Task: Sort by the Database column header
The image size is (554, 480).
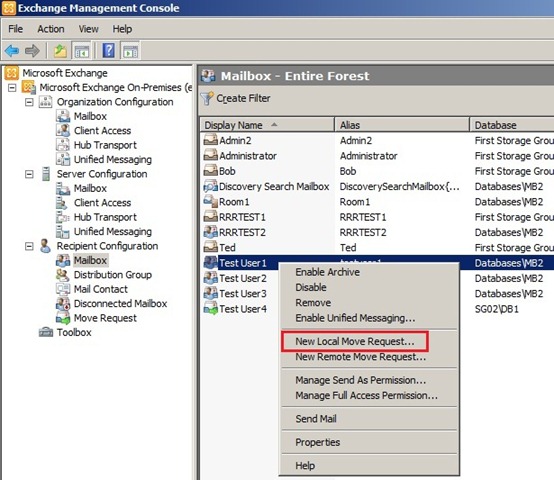Action: [512, 125]
